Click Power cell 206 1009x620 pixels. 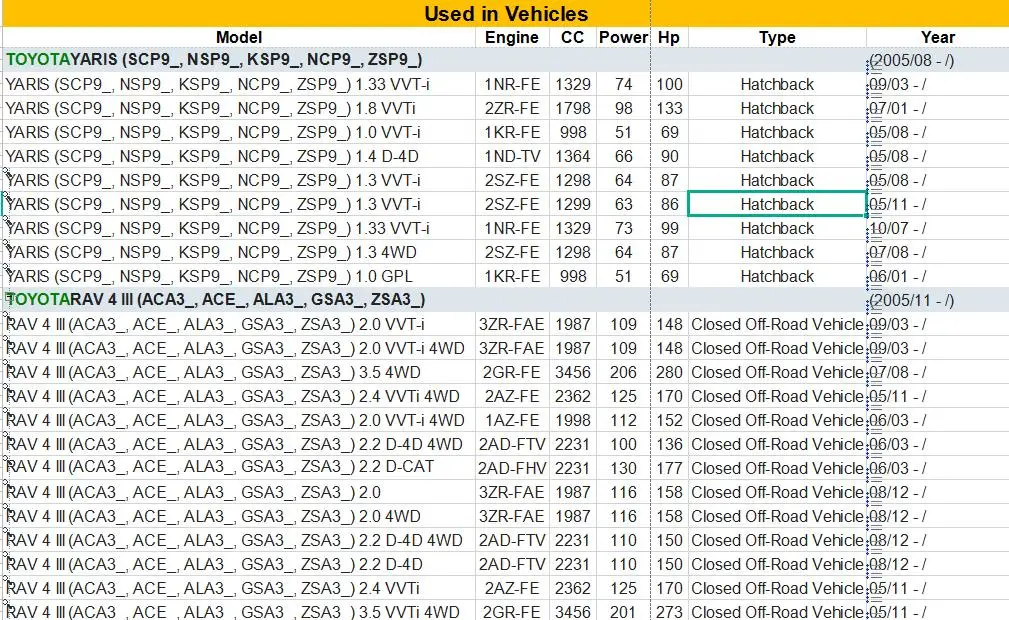pyautogui.click(x=623, y=372)
